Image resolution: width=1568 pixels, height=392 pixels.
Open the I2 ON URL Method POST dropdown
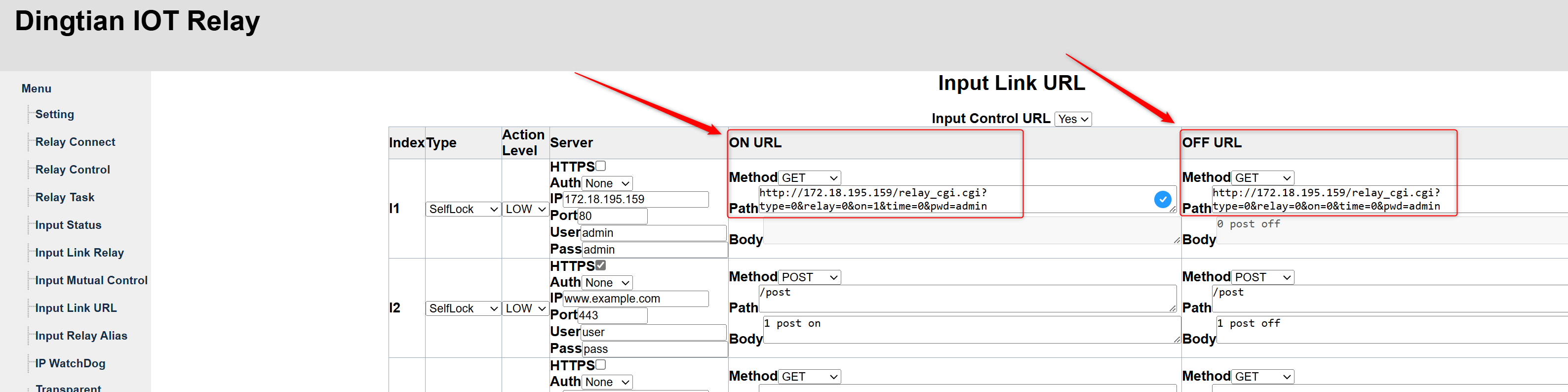pyautogui.click(x=809, y=277)
